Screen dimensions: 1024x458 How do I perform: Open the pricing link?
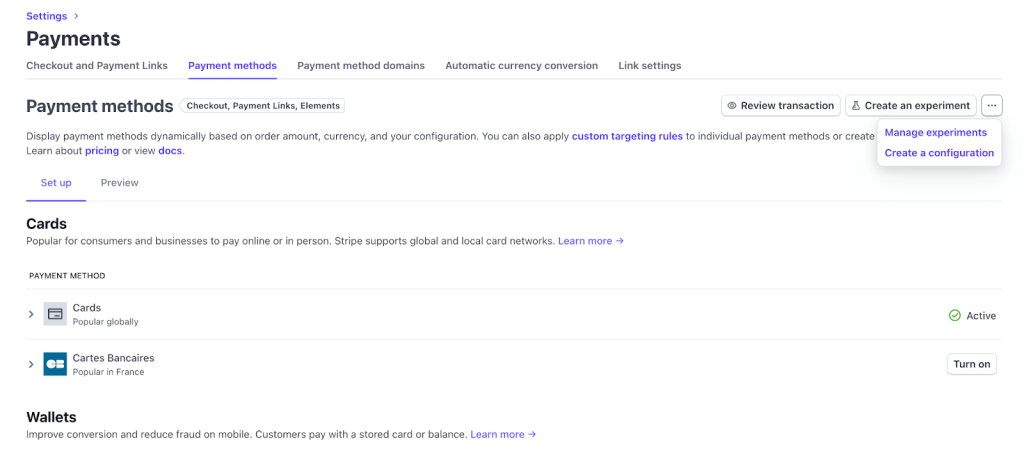102,151
